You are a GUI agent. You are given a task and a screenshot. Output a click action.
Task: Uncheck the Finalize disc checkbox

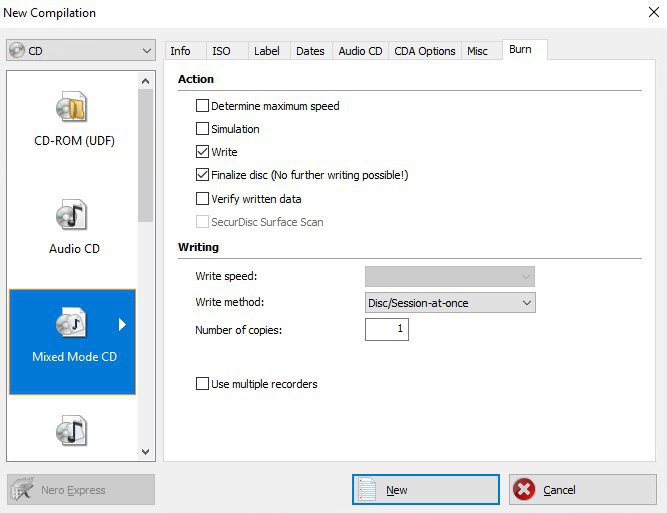click(203, 175)
